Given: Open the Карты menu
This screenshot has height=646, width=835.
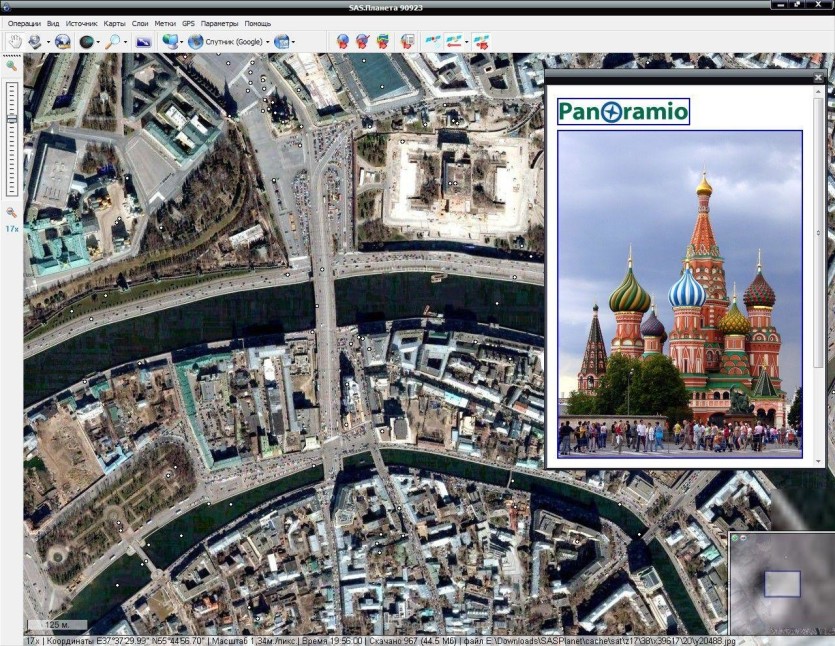Looking at the screenshot, I should click(114, 23).
